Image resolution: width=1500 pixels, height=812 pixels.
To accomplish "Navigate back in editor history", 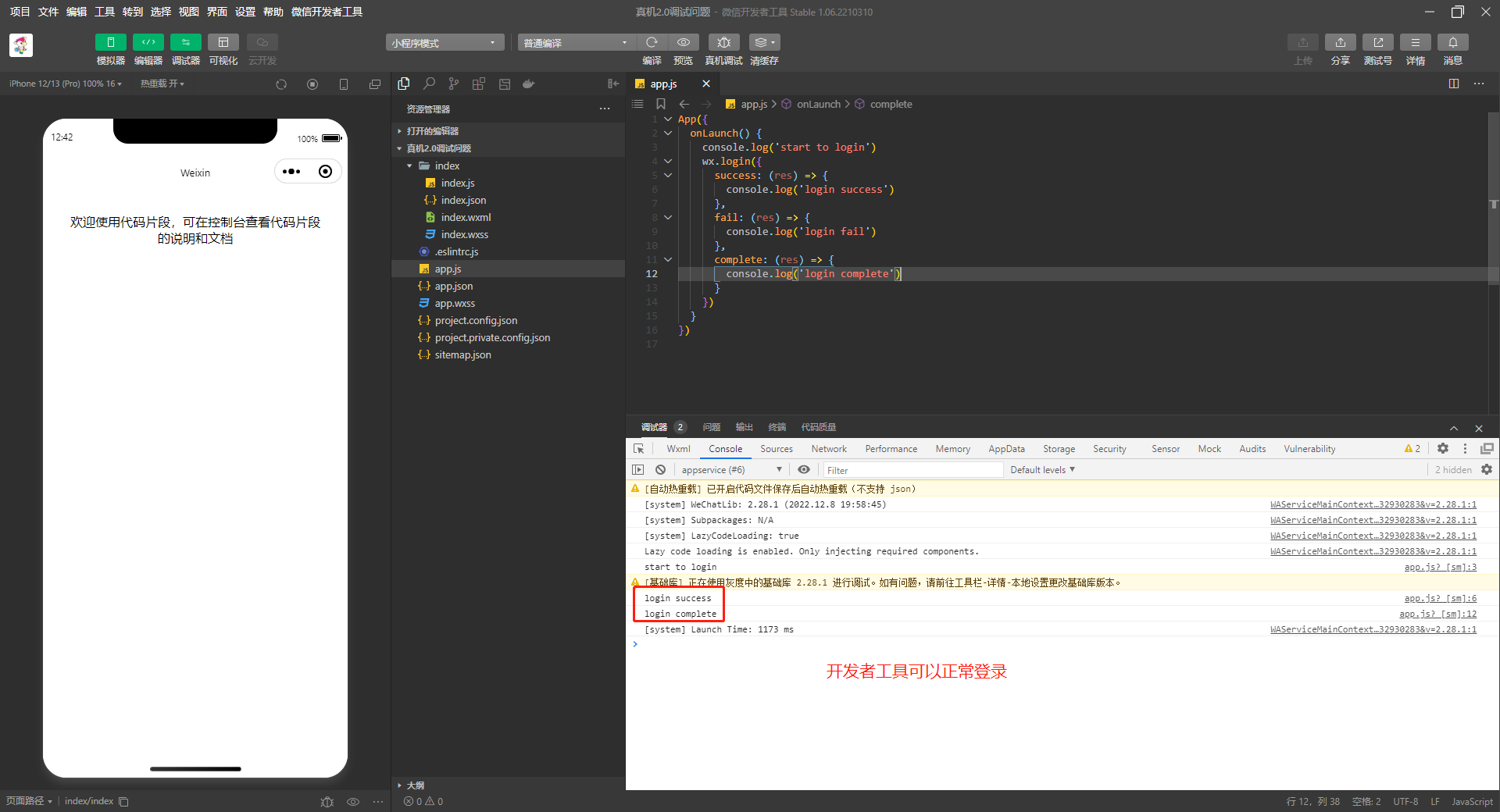I will 684,104.
